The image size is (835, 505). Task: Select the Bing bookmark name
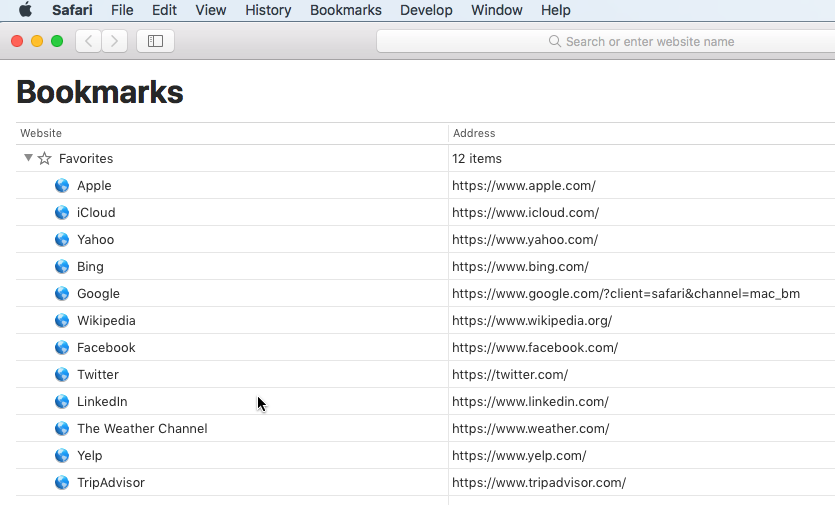(x=90, y=267)
